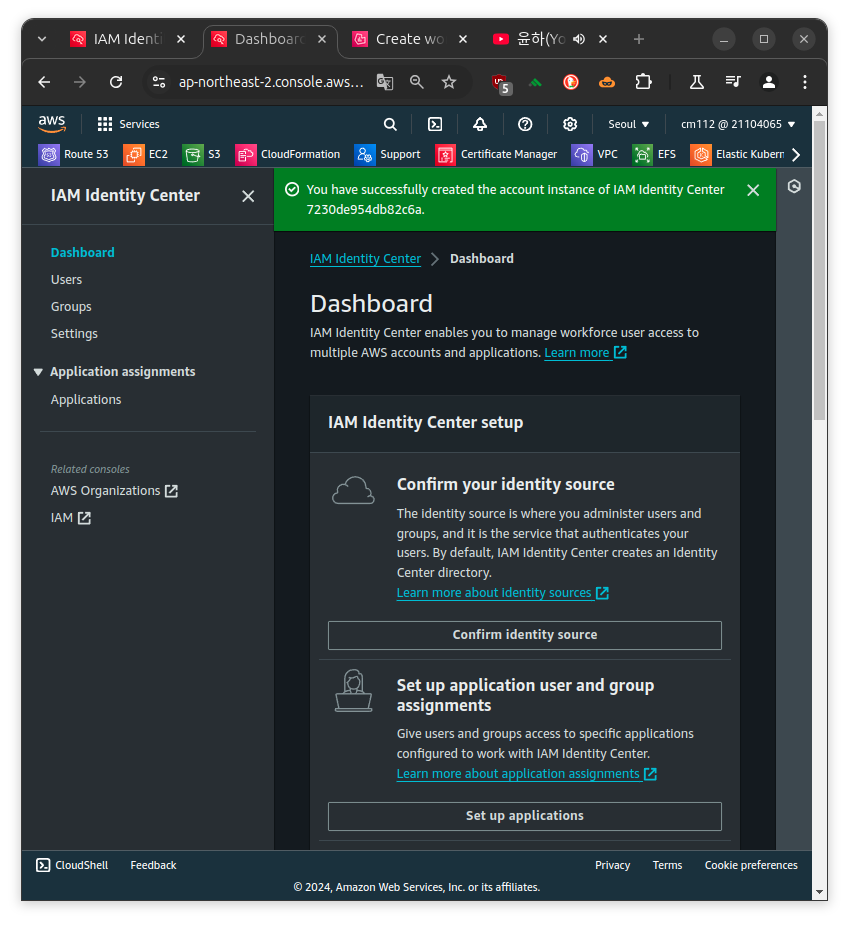Open the tab search dropdown arrow
Screen dimensions: 849x925
coord(41,39)
